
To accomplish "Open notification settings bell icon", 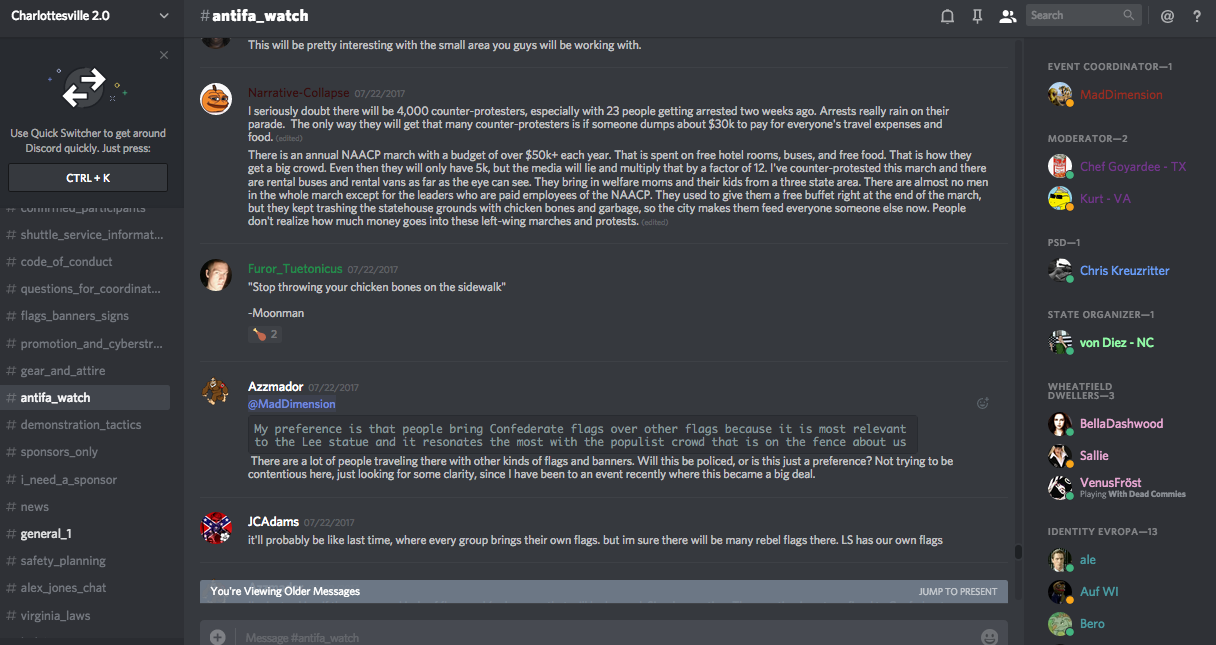I will coord(947,16).
